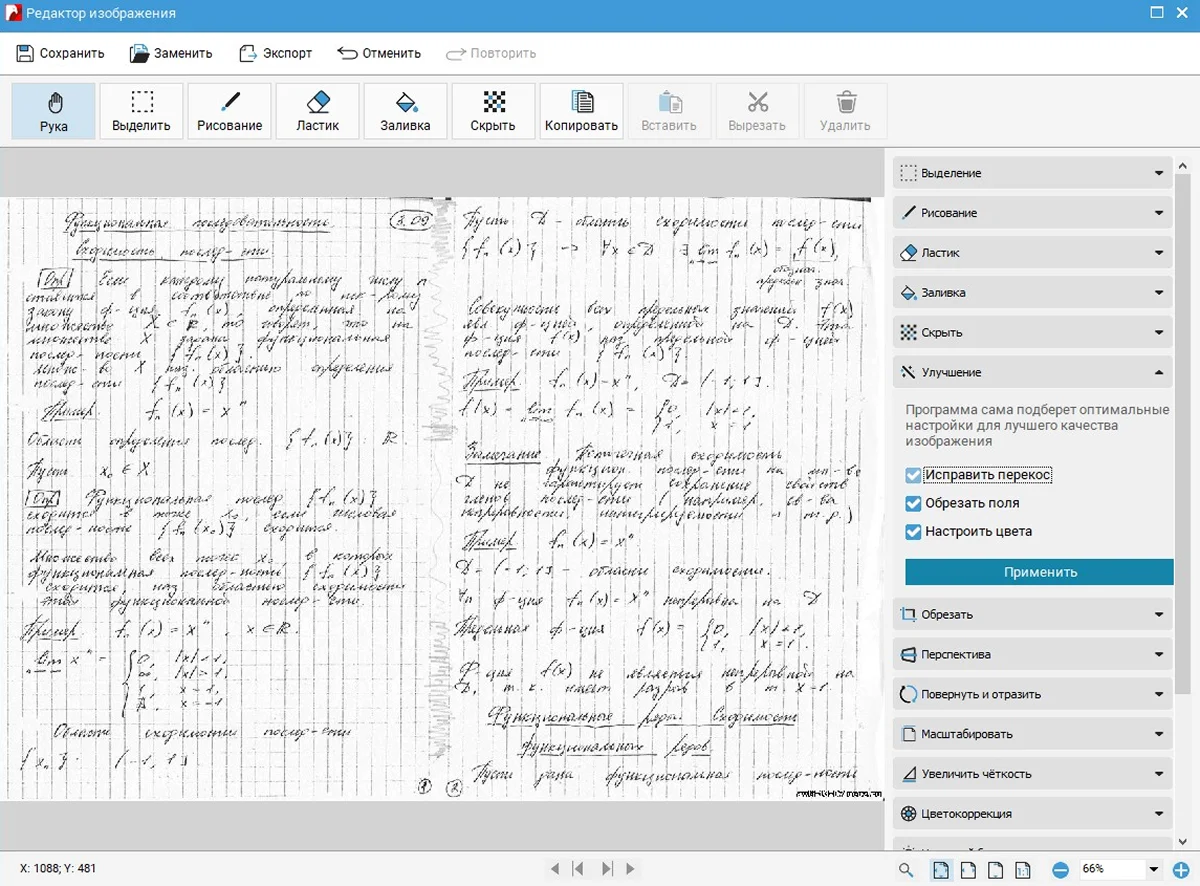Open the 66% zoom level dropdown
This screenshot has height=886, width=1200.
pos(1154,870)
